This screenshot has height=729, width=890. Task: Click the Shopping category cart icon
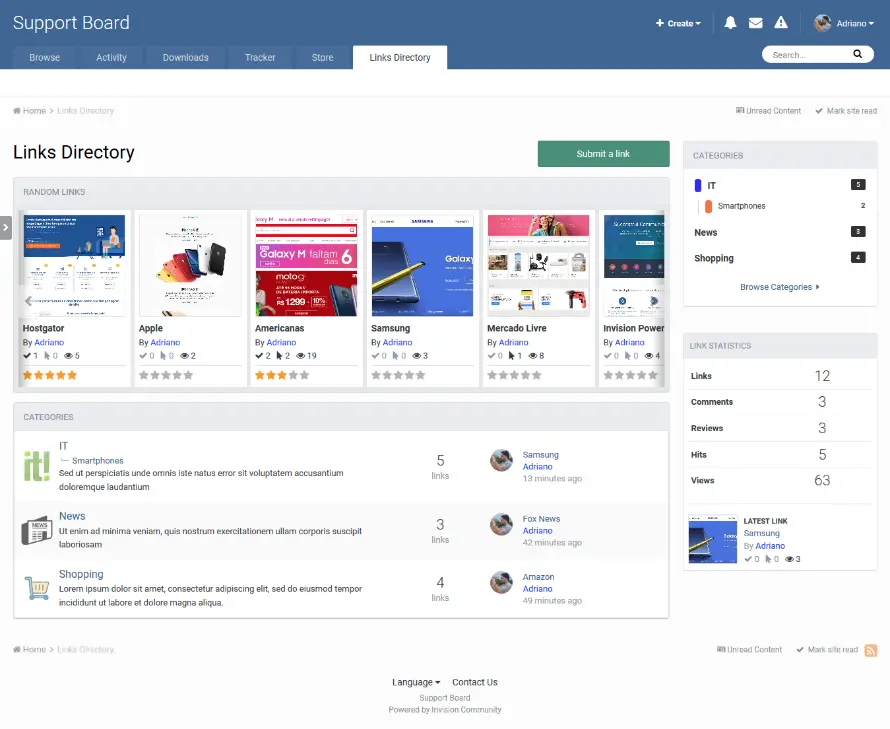[37, 588]
